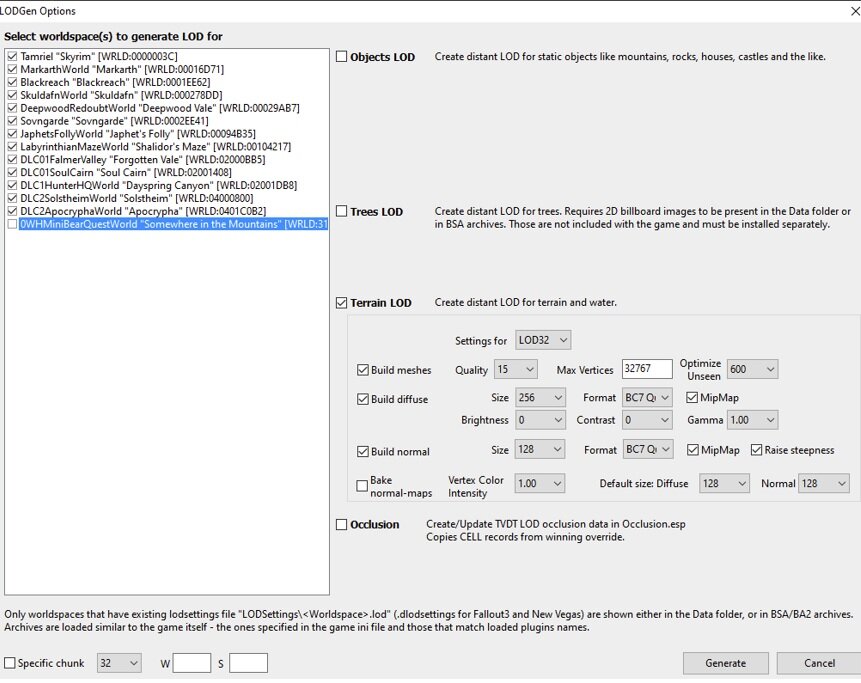Enable the Specific chunk checkbox
This screenshot has width=861, height=683.
10,663
